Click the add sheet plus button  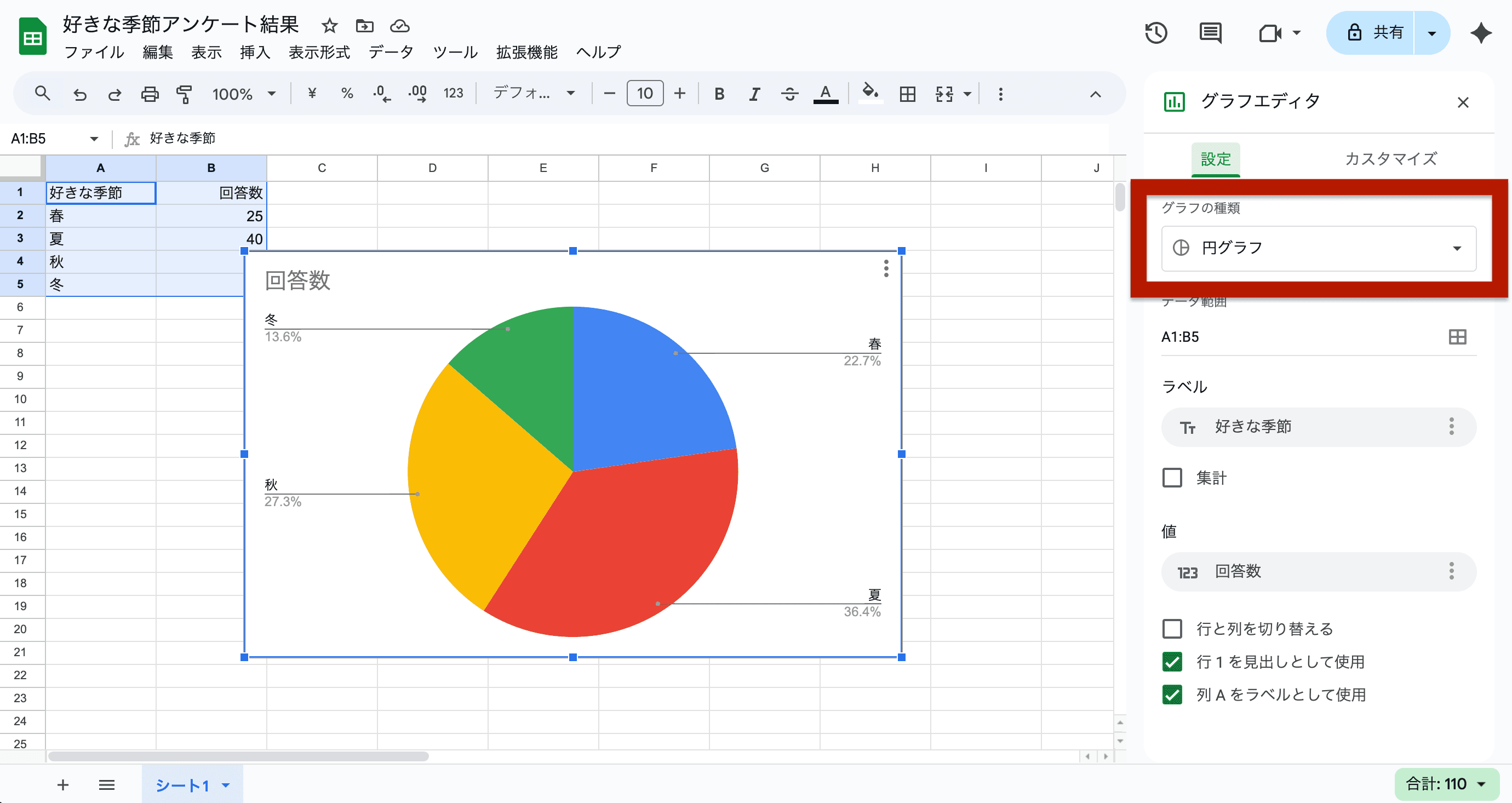tap(63, 785)
